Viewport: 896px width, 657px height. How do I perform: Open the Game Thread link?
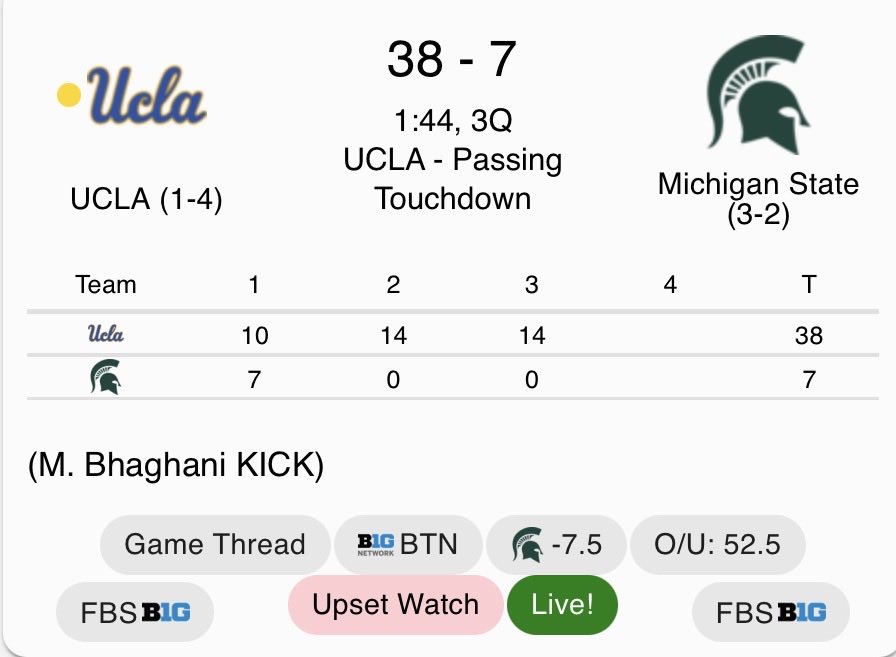215,544
